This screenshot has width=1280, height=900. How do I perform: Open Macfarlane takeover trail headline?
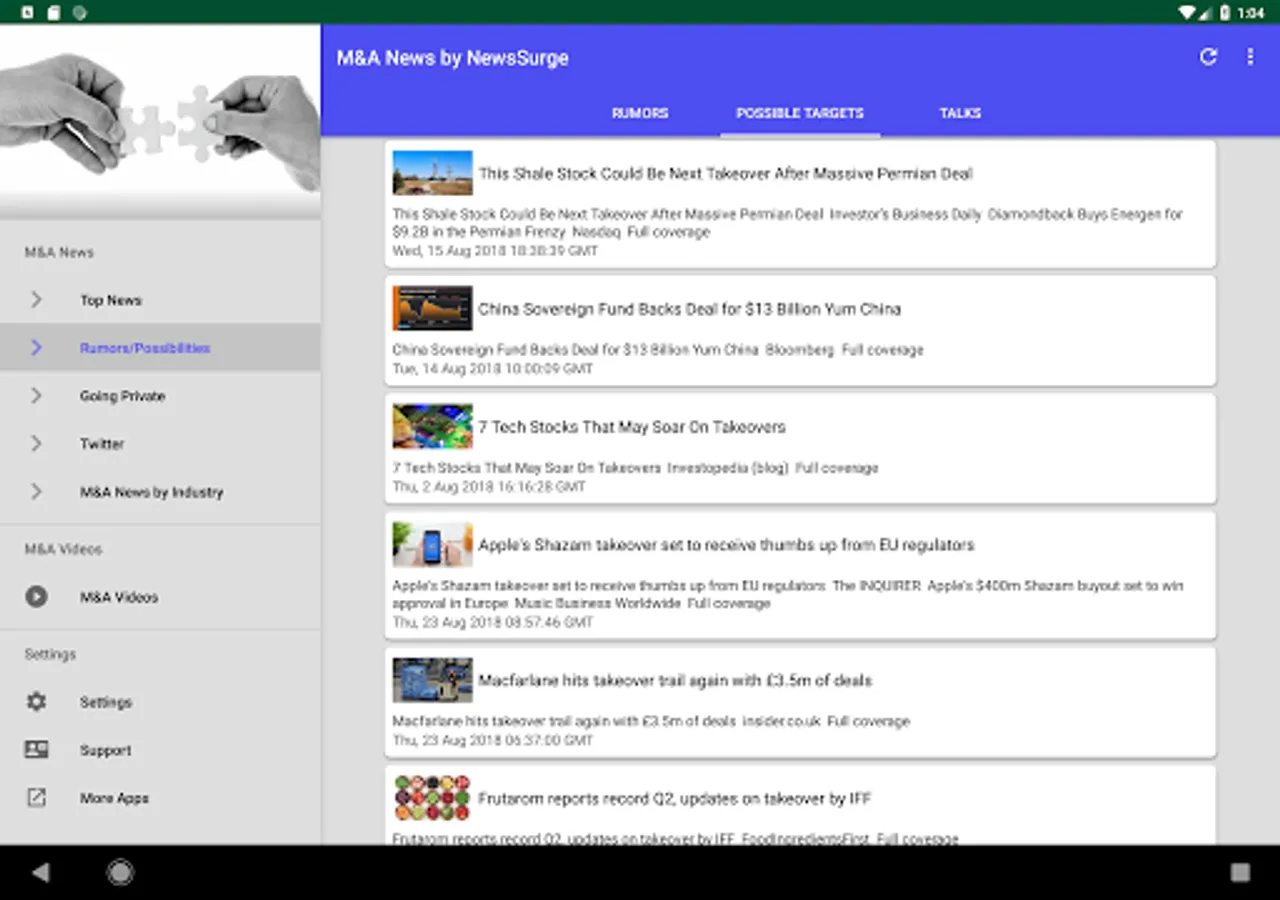pos(675,681)
